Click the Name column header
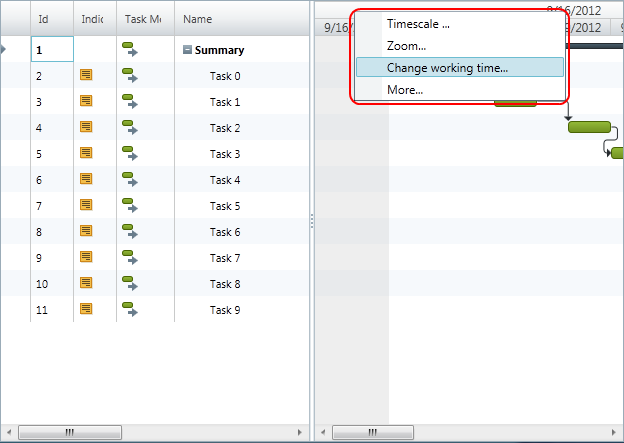Screen dimensions: 624x443 click(198, 19)
